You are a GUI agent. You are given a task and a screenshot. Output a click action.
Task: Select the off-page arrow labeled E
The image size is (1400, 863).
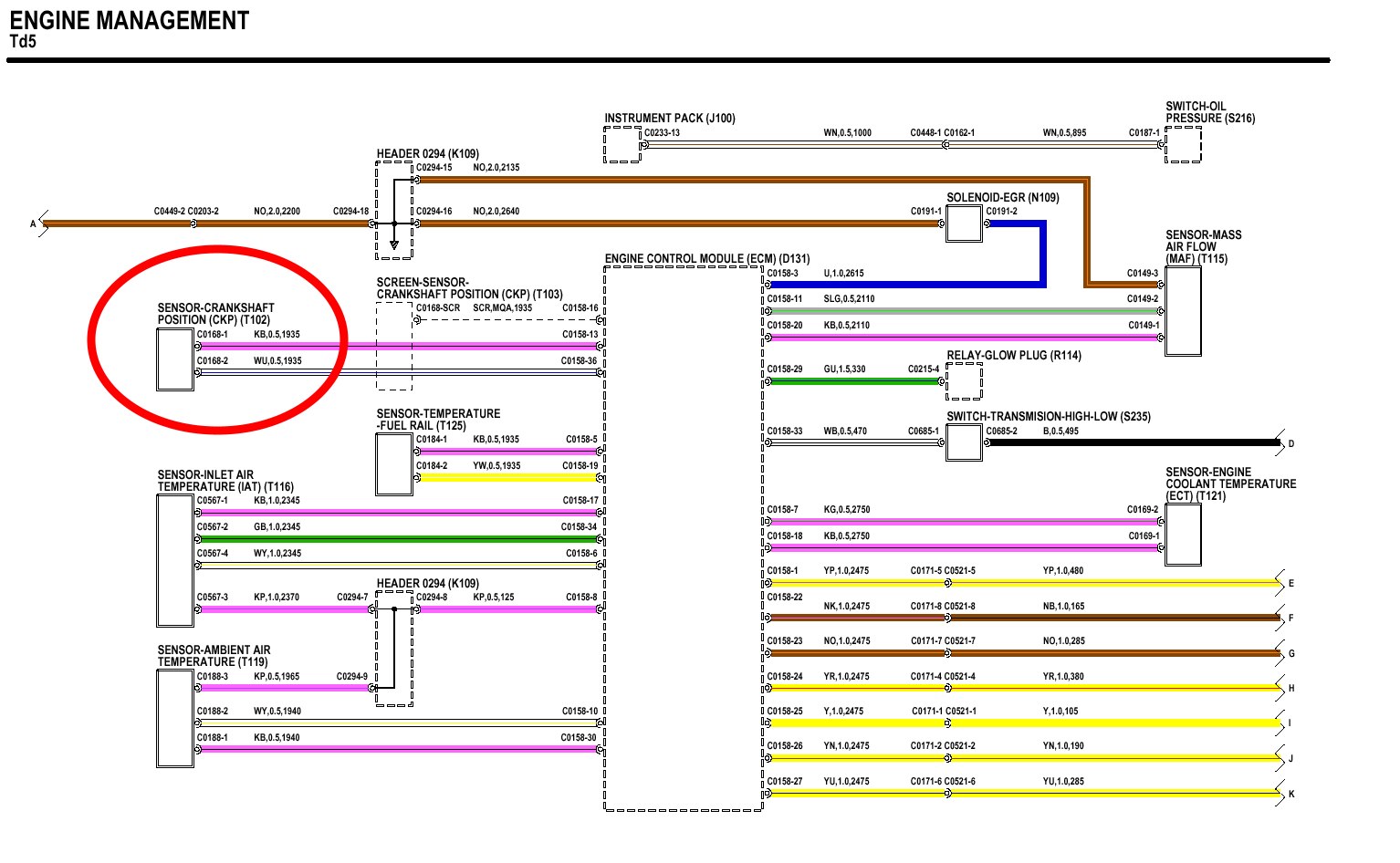1282,583
